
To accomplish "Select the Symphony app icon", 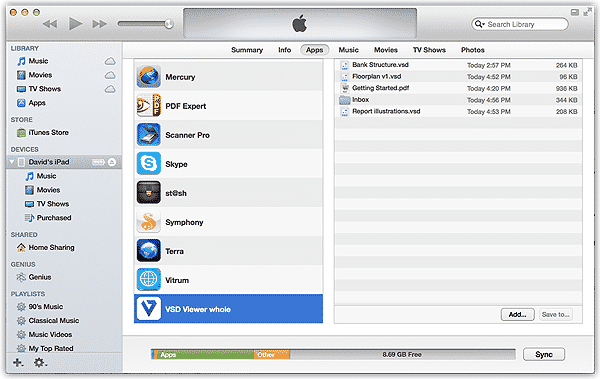I will click(148, 222).
